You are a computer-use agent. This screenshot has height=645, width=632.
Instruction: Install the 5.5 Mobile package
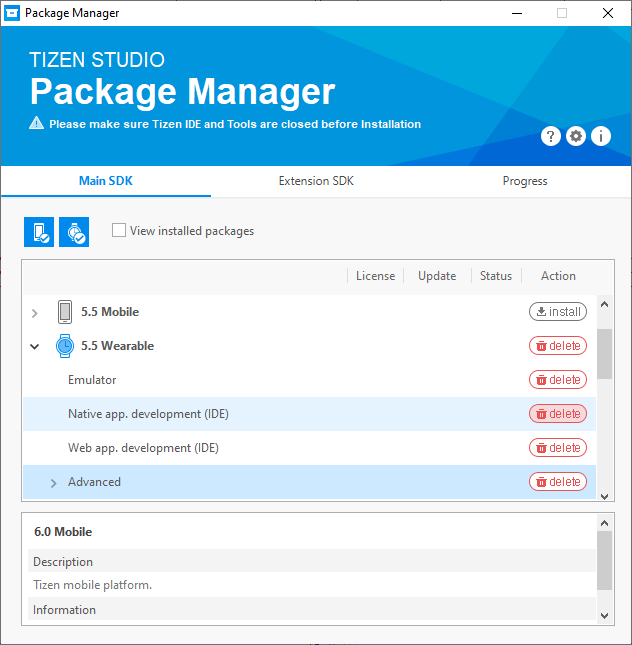point(558,311)
